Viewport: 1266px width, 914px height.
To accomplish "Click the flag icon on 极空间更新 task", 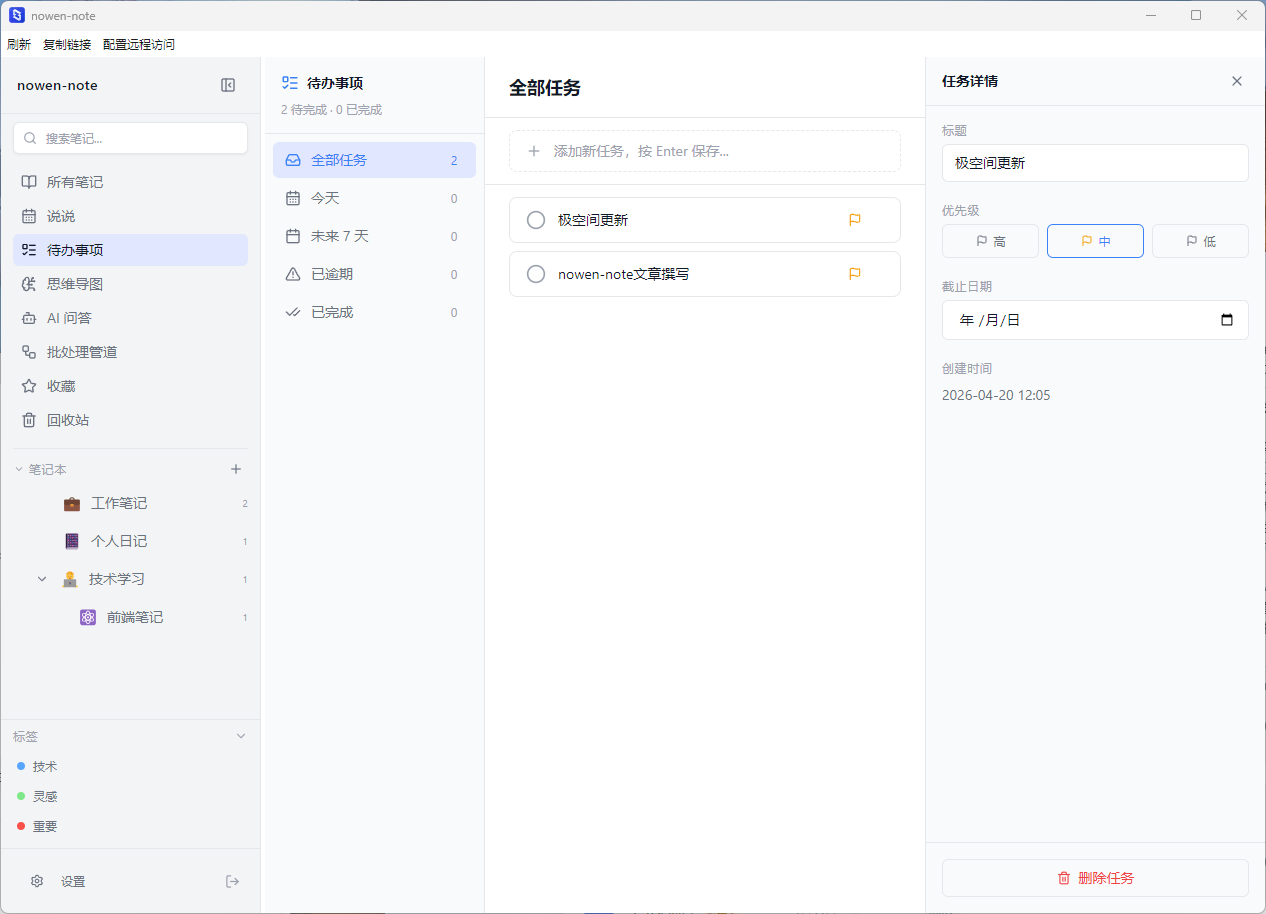I will click(x=855, y=220).
